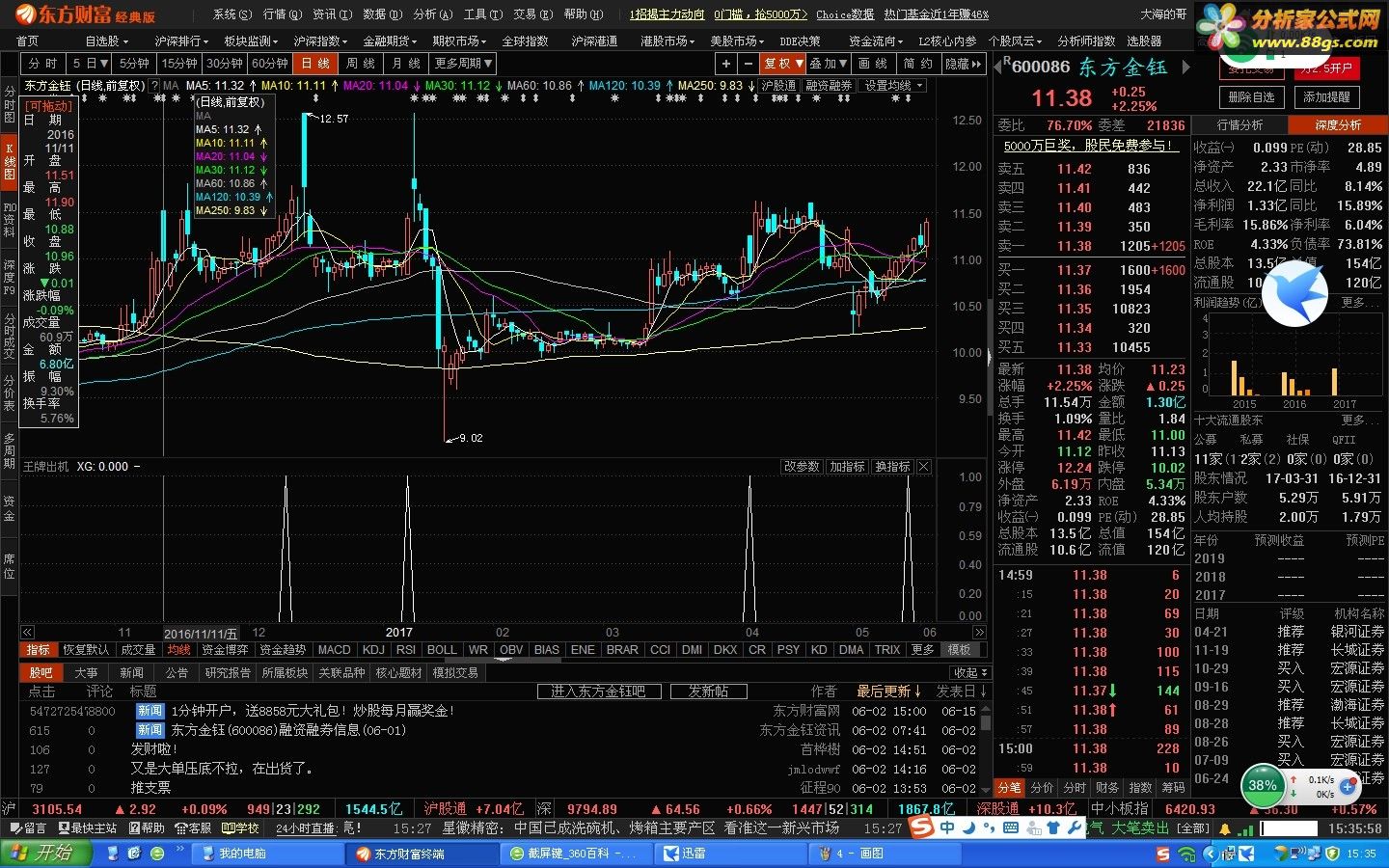Image resolution: width=1389 pixels, height=868 pixels.
Task: Toggle 沪股通 overlay on chart
Action: [x=778, y=86]
